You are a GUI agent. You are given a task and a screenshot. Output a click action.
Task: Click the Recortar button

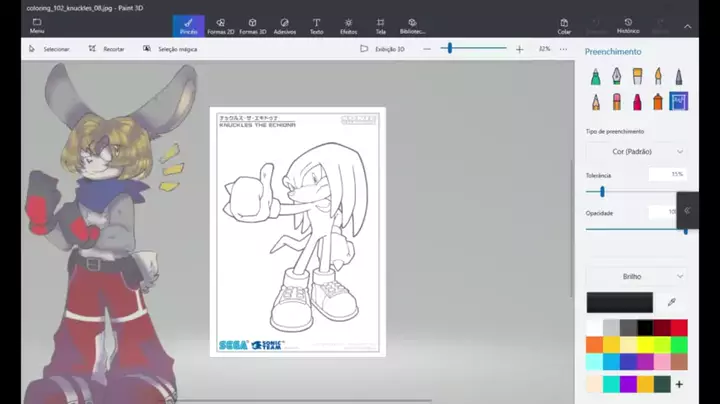point(107,49)
